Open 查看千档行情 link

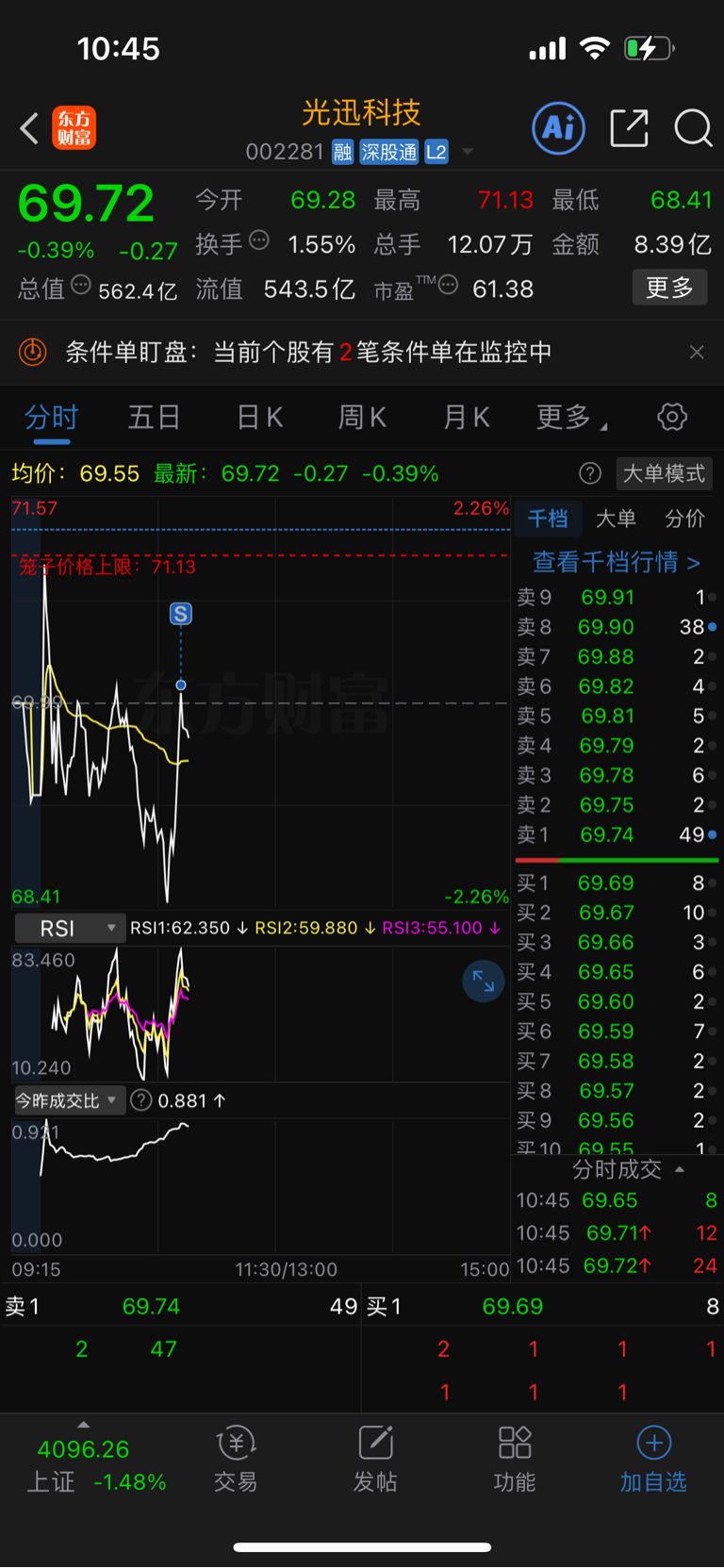617,563
